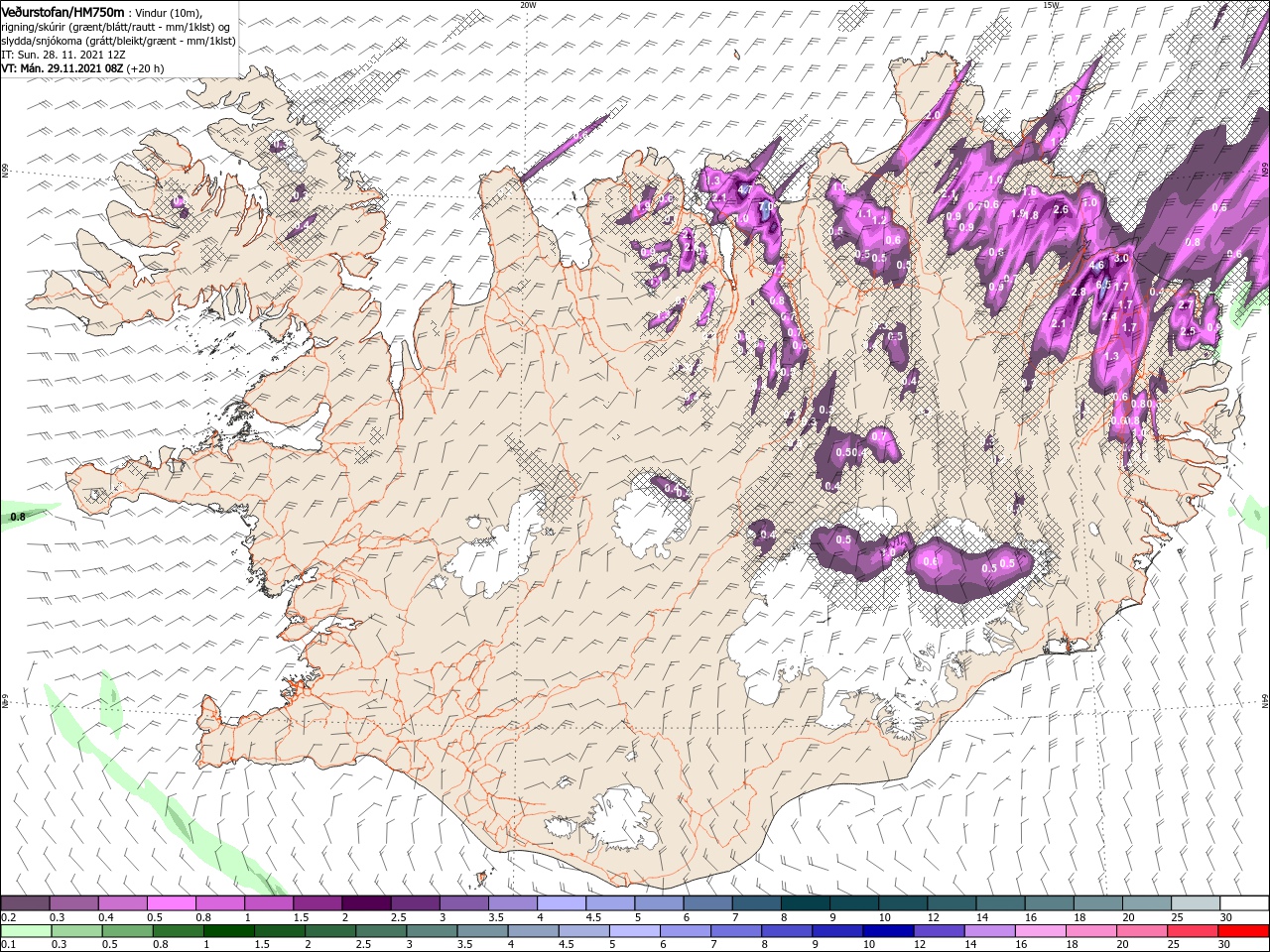Click the red 25–30 rain swatch
This screenshot has width=1270, height=952.
1193,931
